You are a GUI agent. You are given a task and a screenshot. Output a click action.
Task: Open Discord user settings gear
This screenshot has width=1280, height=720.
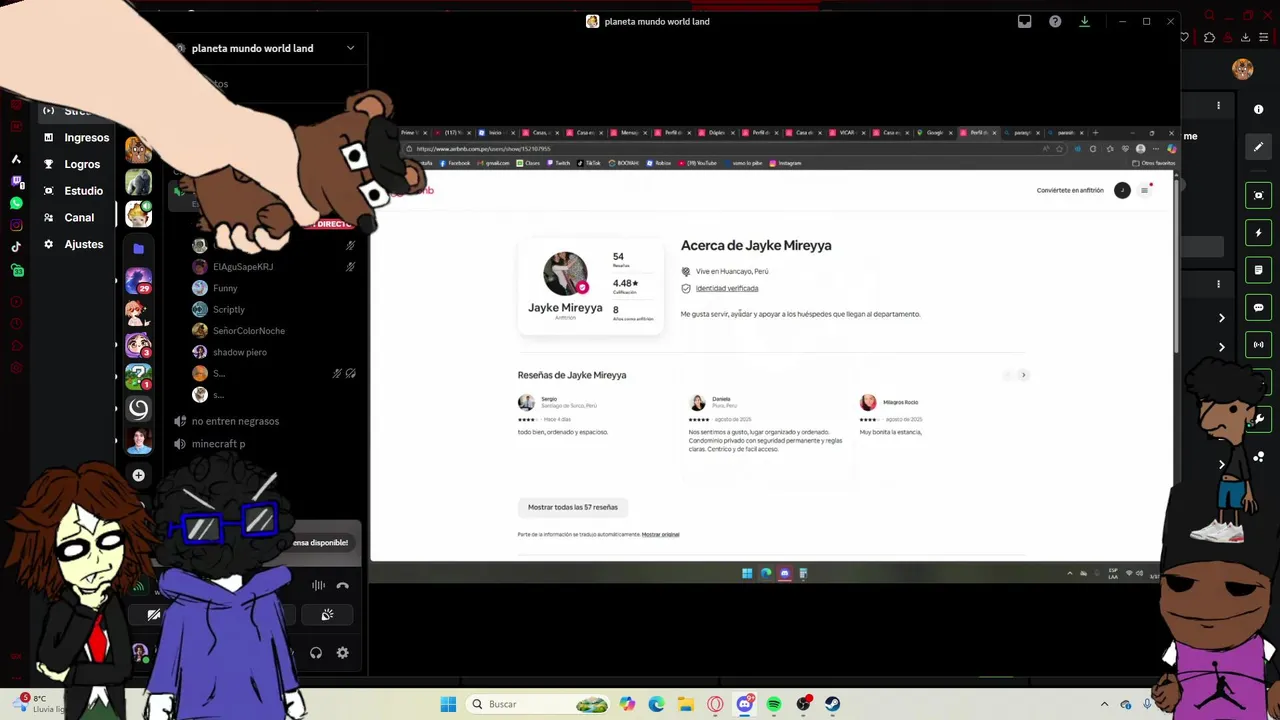342,653
